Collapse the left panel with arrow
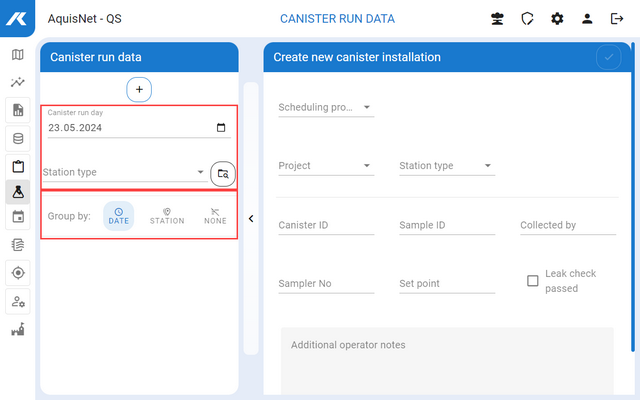Viewport: 640px width, 400px height. 251,219
